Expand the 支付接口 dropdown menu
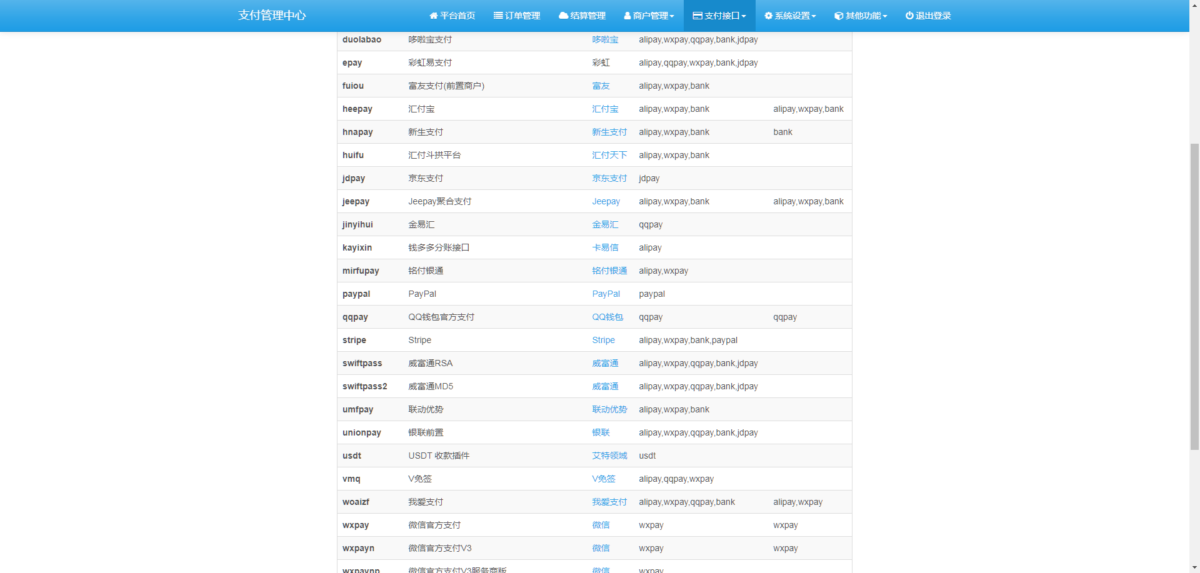 click(719, 16)
